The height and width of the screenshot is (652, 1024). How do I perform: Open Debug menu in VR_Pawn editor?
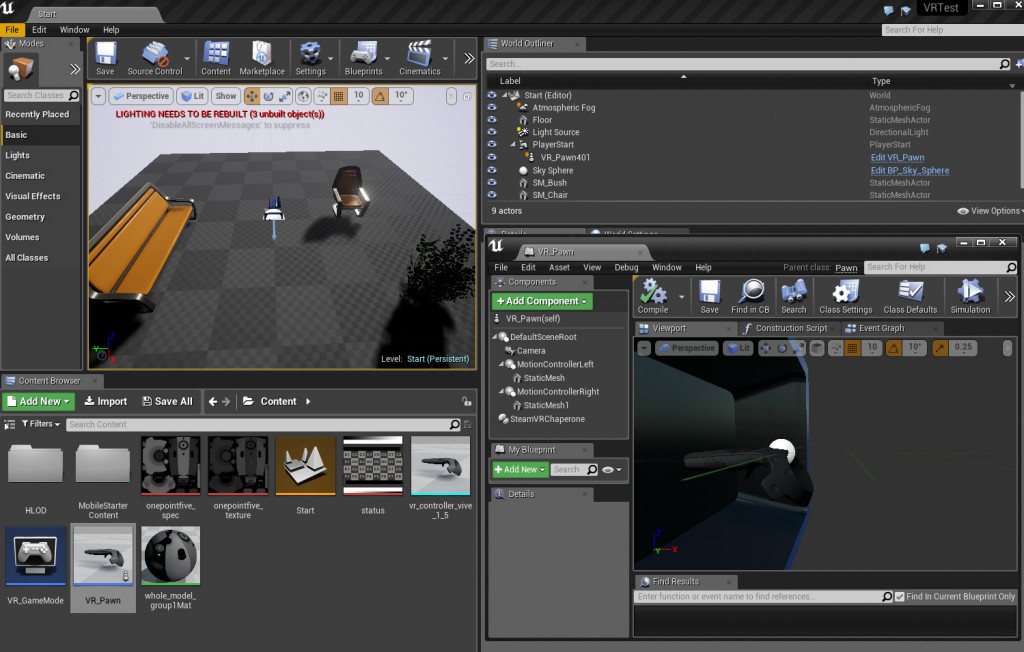coord(626,268)
